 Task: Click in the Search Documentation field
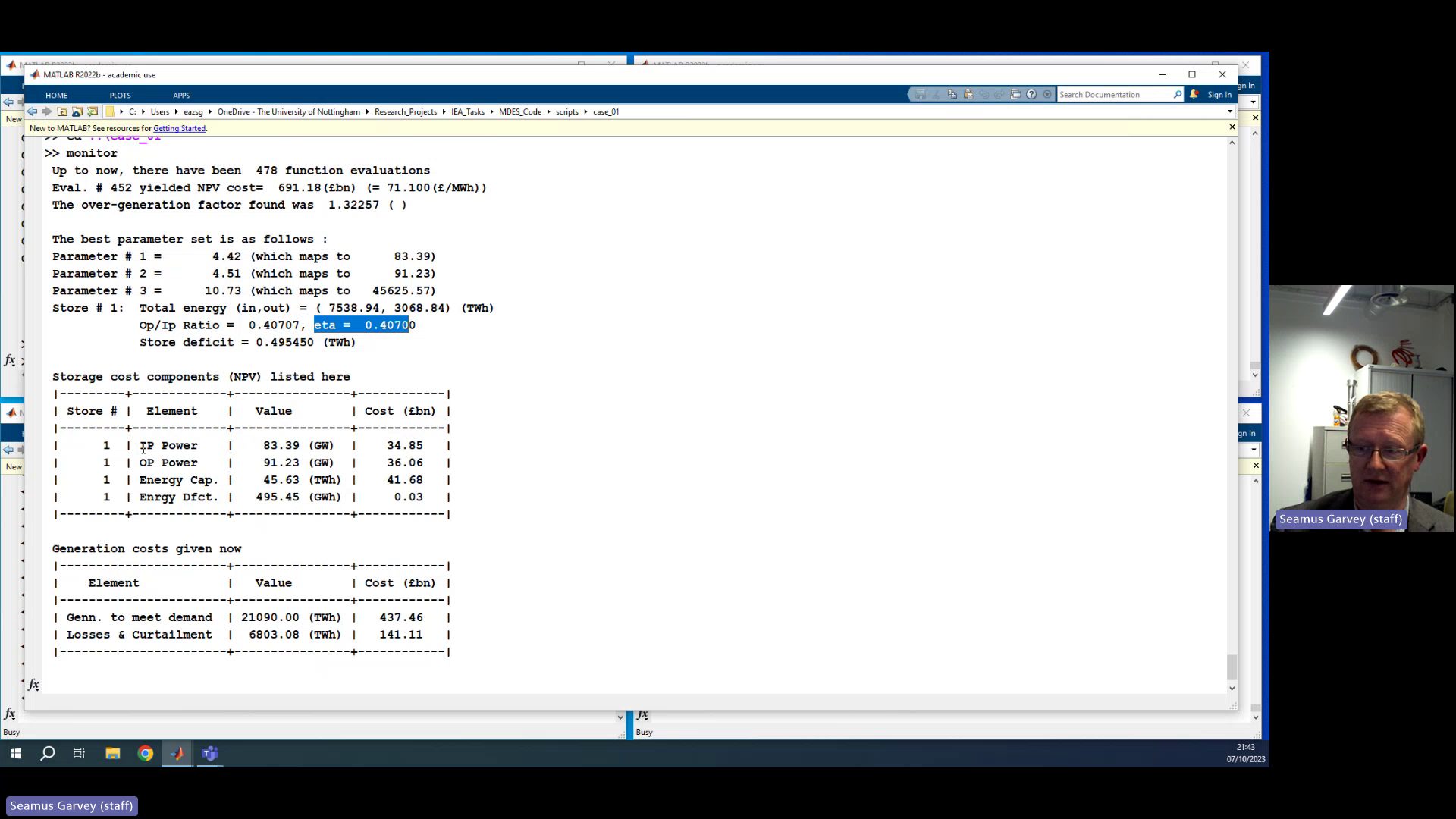click(x=1113, y=95)
